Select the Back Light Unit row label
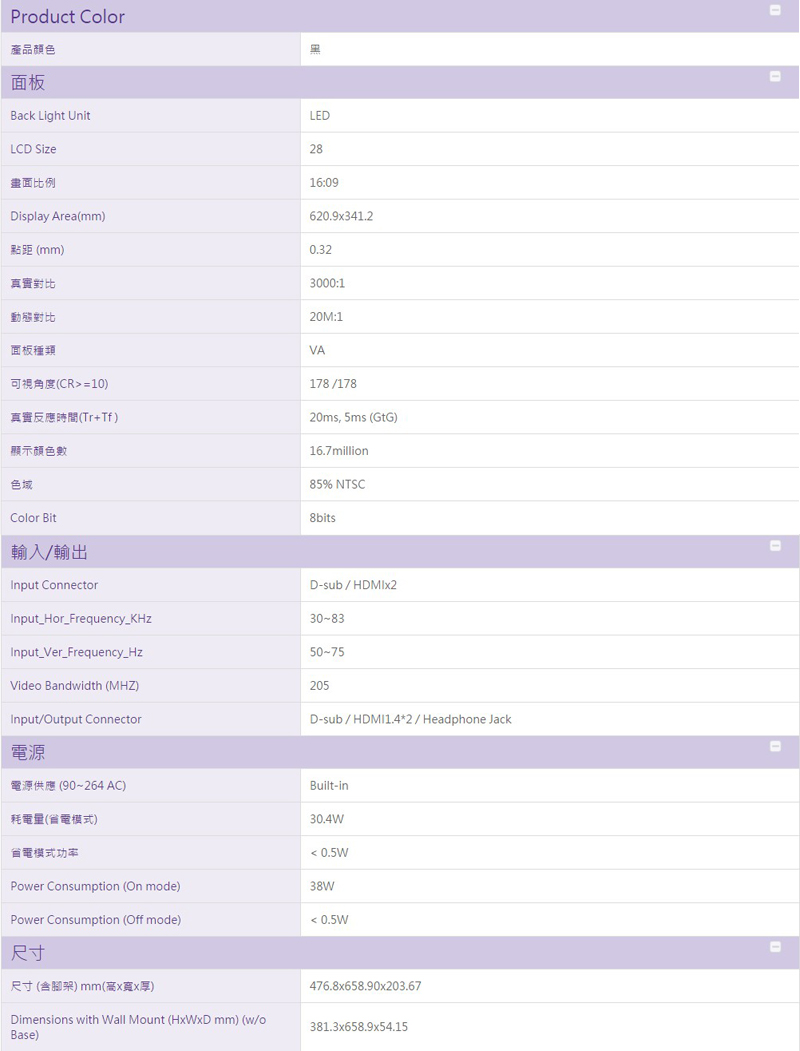This screenshot has height=1051, width=800. point(50,116)
